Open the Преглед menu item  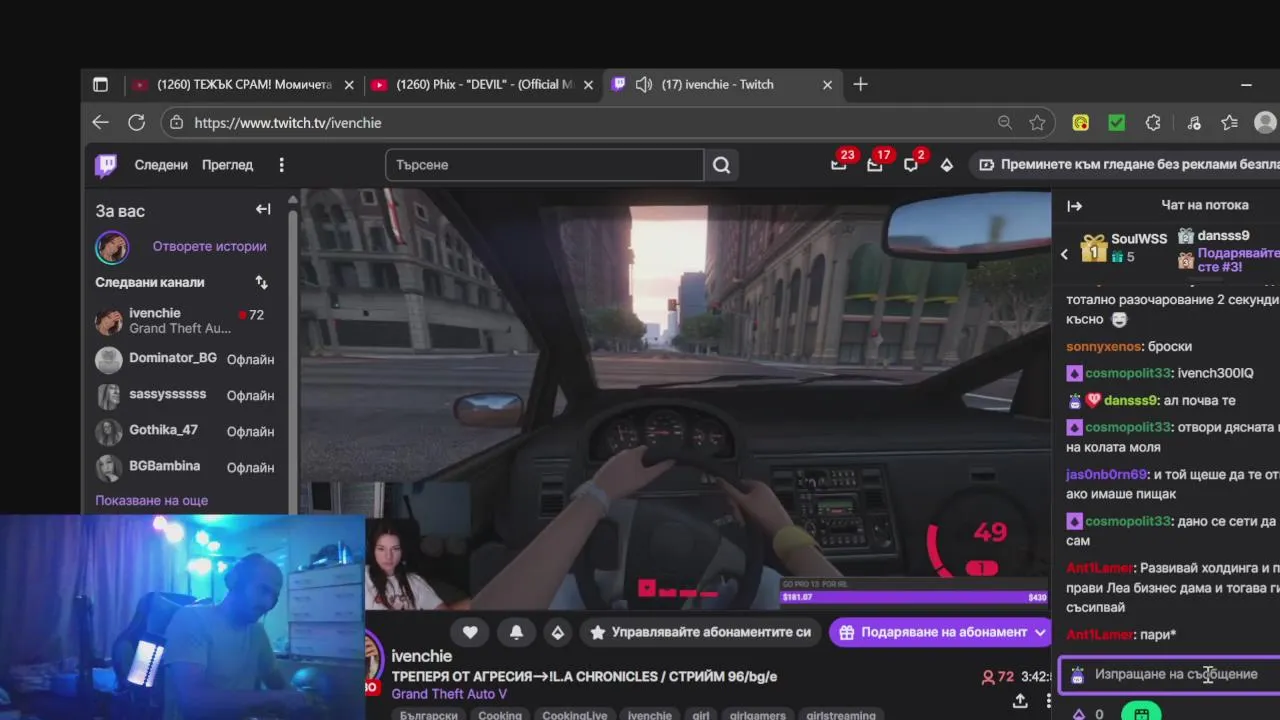(x=227, y=165)
